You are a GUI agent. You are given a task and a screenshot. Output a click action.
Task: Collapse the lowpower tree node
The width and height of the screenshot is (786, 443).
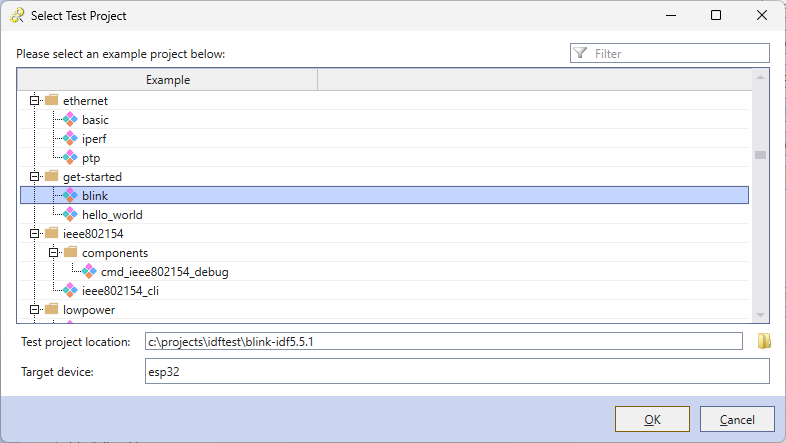point(34,310)
